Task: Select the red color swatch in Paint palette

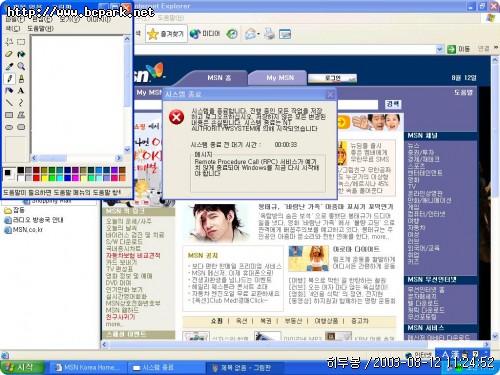Action: click(x=36, y=178)
